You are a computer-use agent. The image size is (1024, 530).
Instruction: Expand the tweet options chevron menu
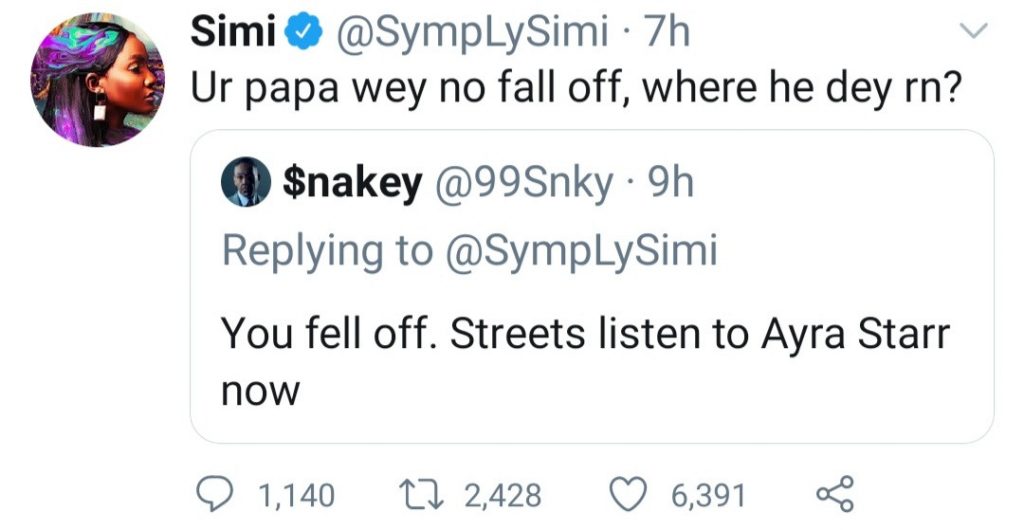(971, 35)
